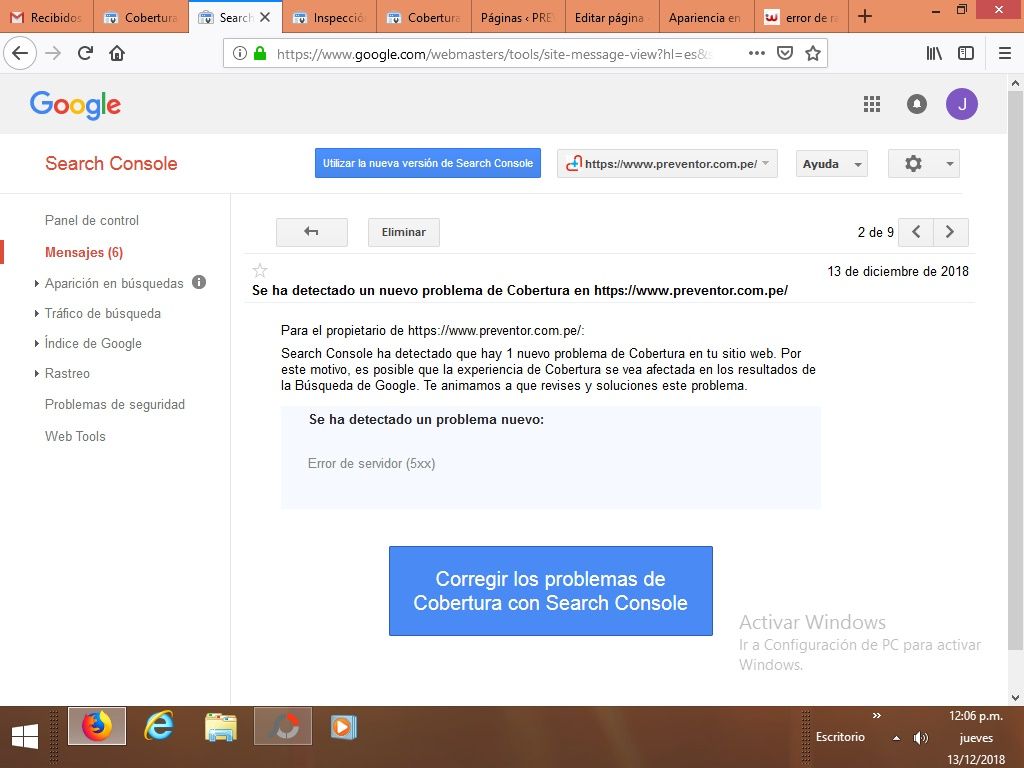Open Web Tools
The width and height of the screenshot is (1024, 768).
[x=75, y=436]
